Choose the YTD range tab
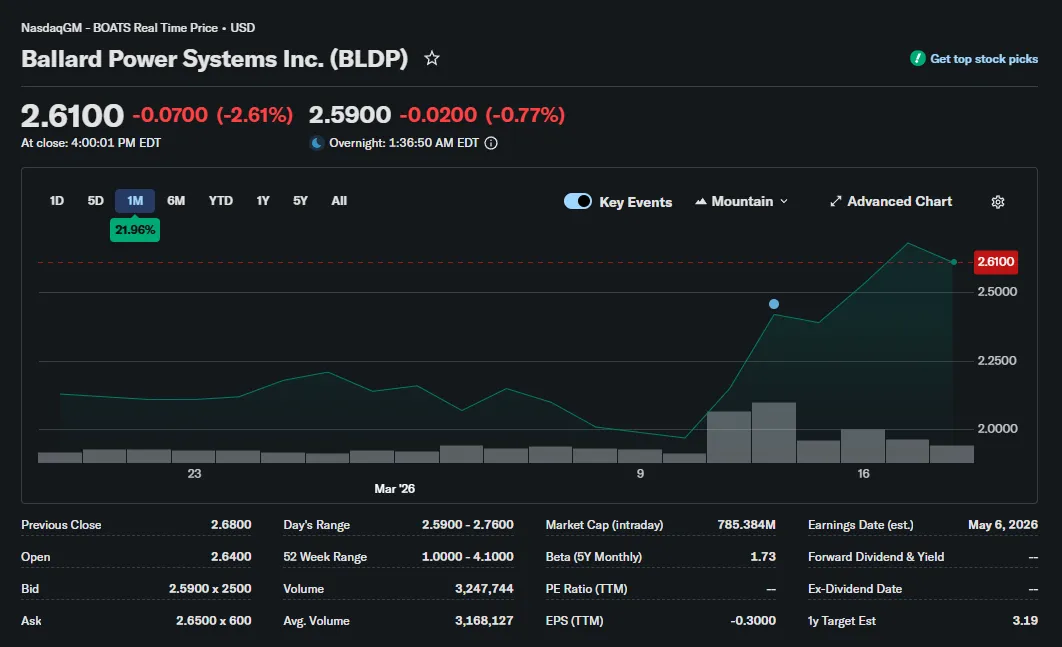 point(221,201)
